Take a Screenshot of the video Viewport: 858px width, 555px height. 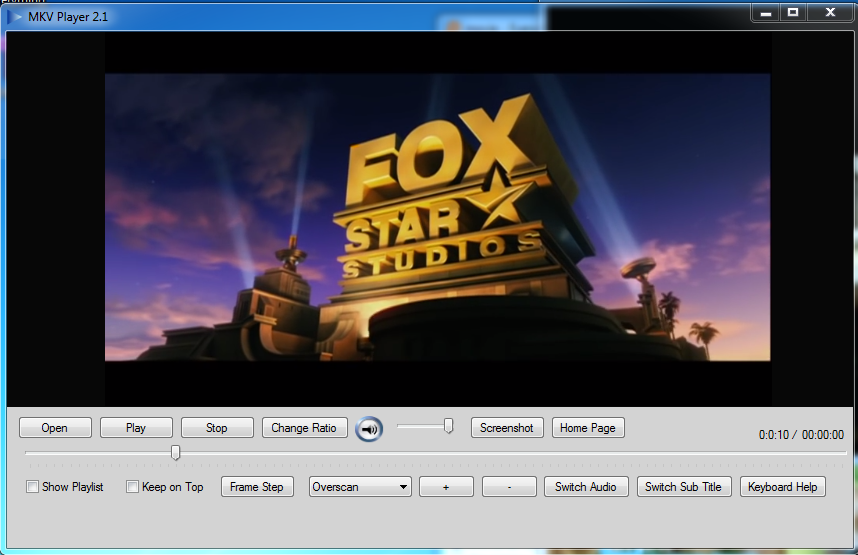tap(507, 427)
